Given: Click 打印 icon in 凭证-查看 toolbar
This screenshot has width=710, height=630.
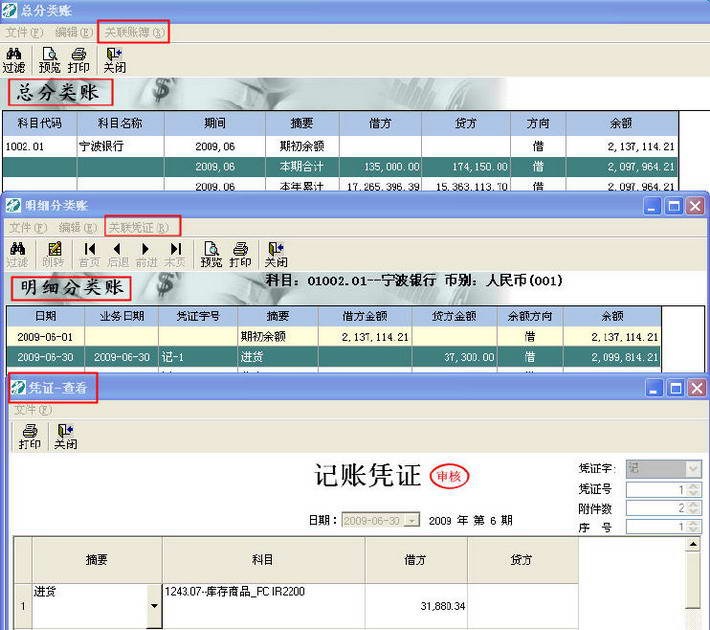Looking at the screenshot, I should 30,437.
